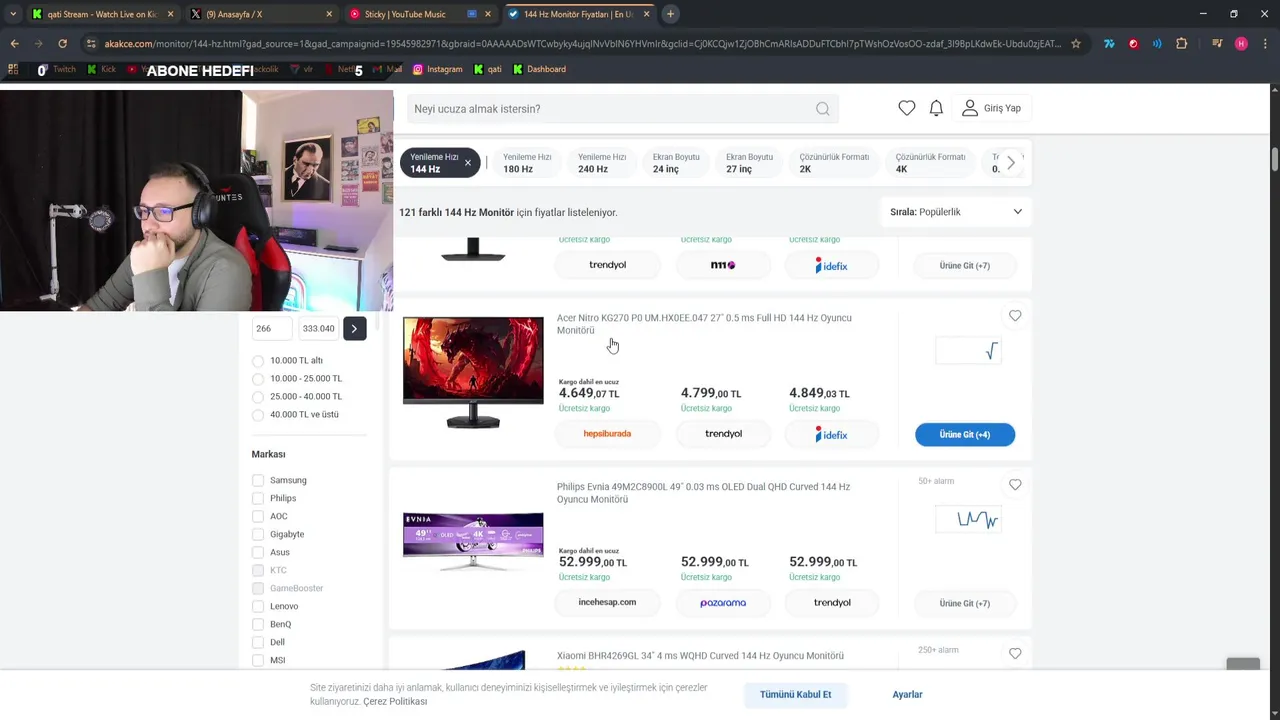
Task: Close the qati Stream Kick tab
Action: click(x=170, y=14)
